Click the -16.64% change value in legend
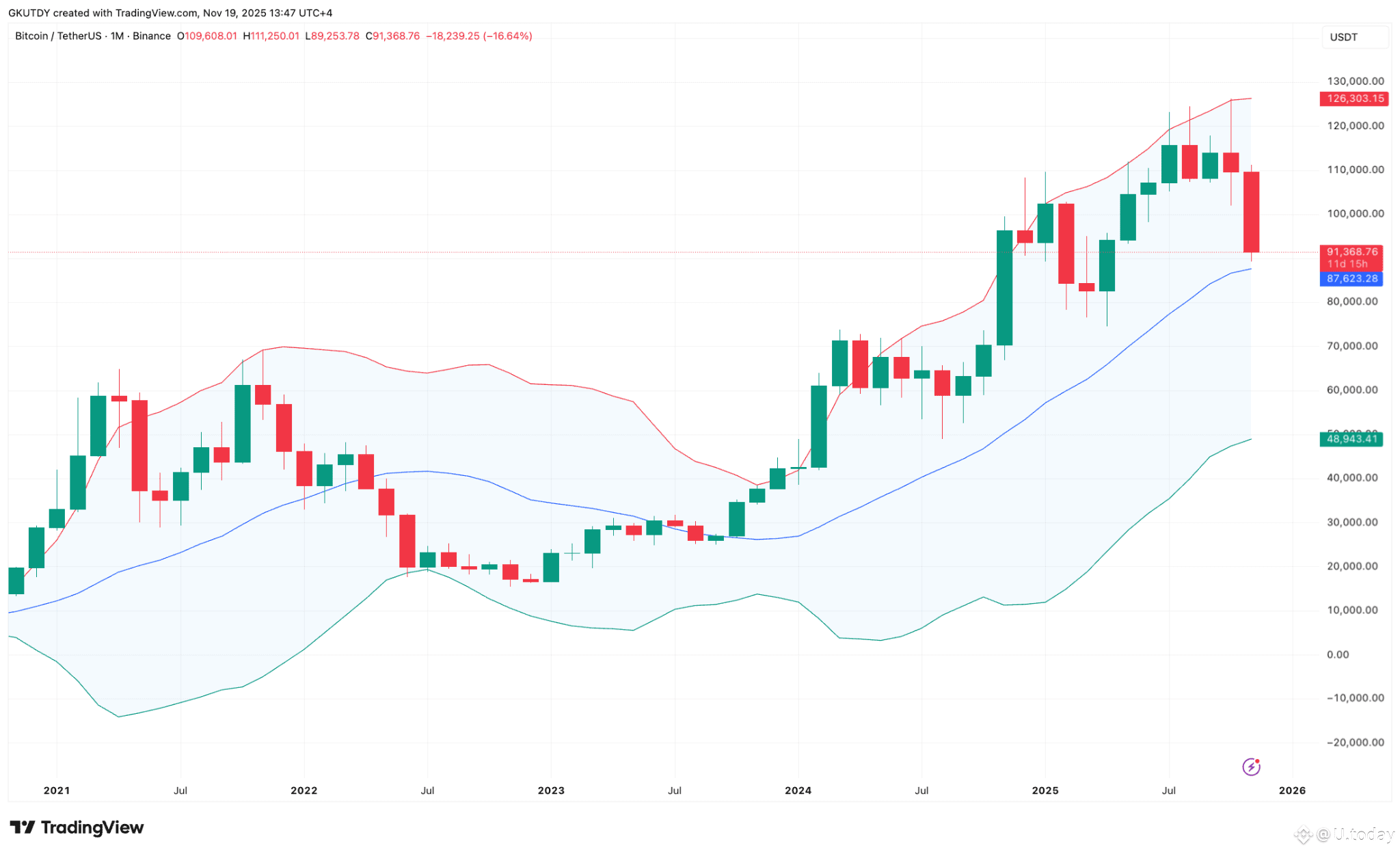Viewport: 1400px width, 852px height. [507, 36]
